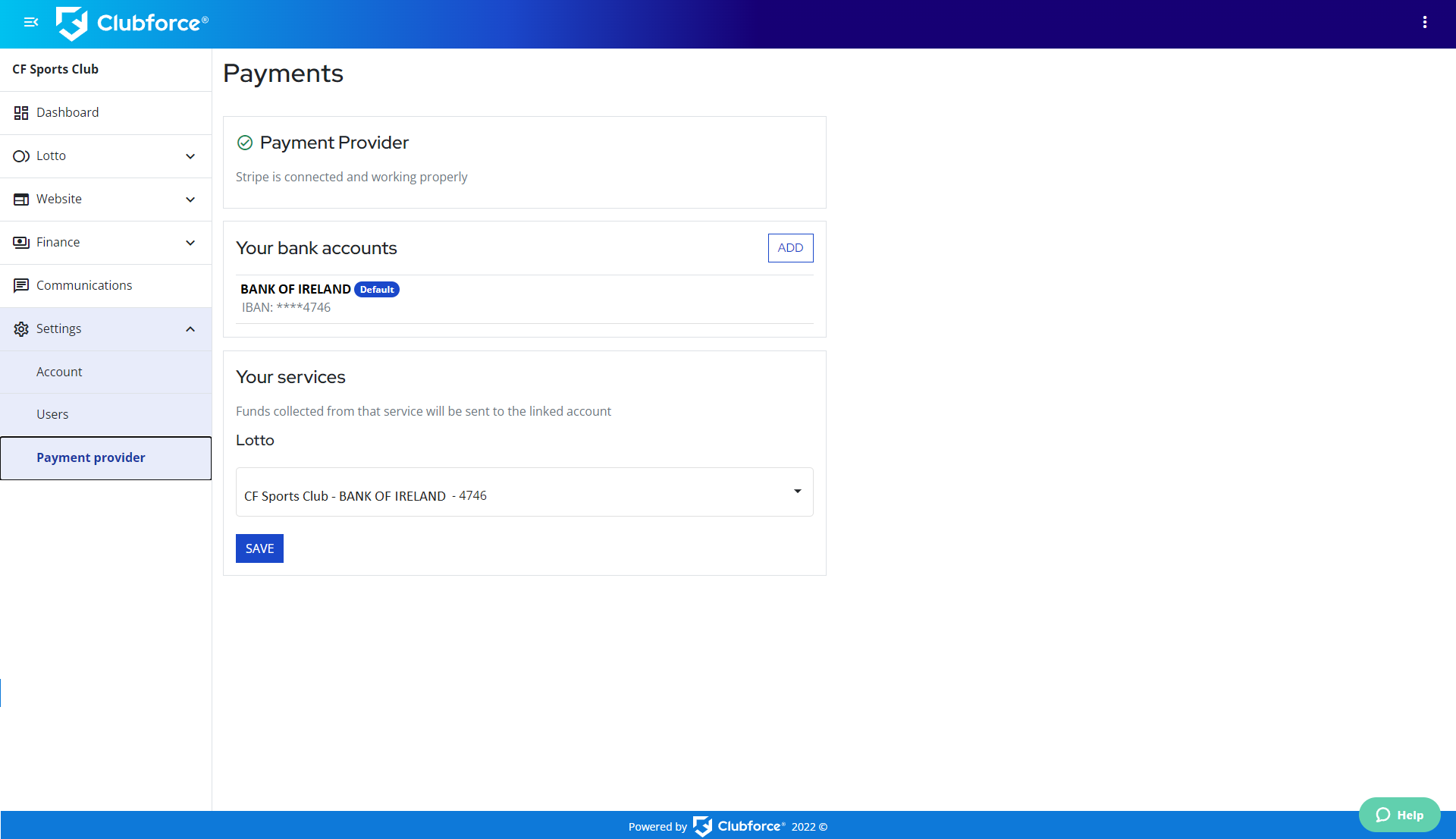Click the CF Sports Club name
Screen dimensions: 1456x839
[x=55, y=69]
